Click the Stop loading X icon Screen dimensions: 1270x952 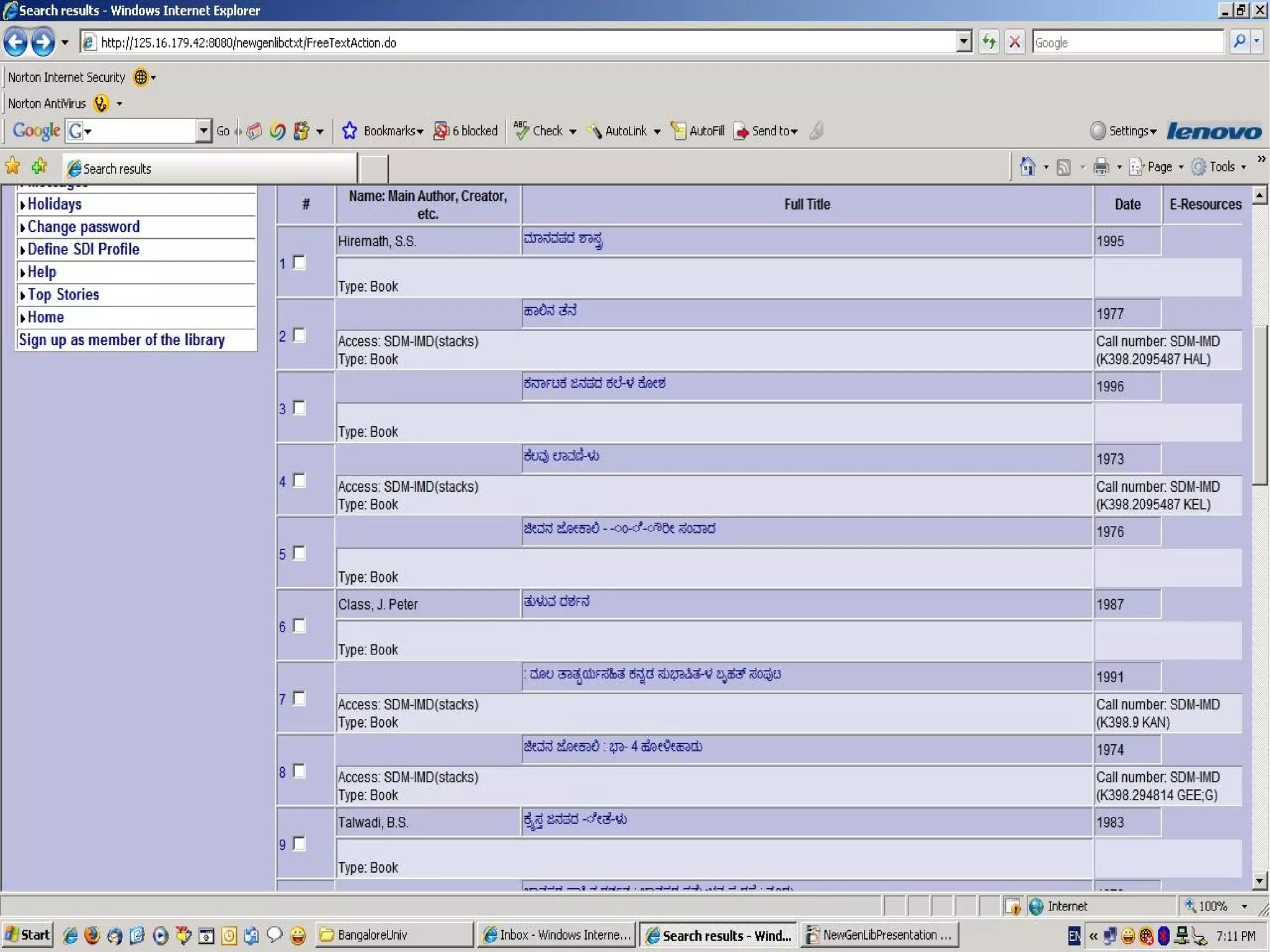coord(1015,42)
